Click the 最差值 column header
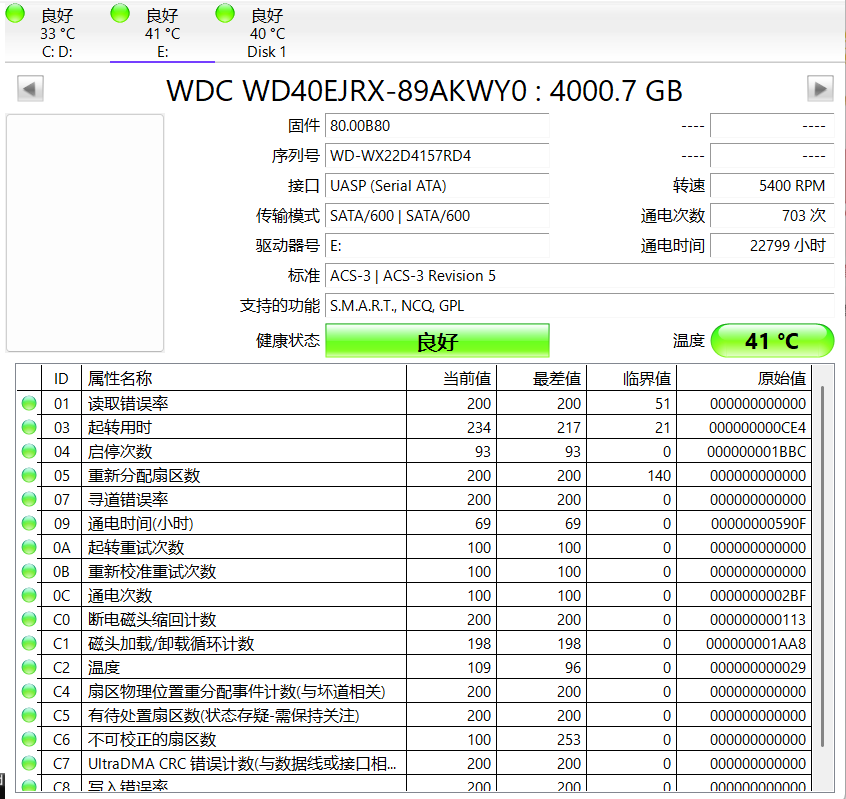This screenshot has height=799, width=846. click(x=542, y=378)
